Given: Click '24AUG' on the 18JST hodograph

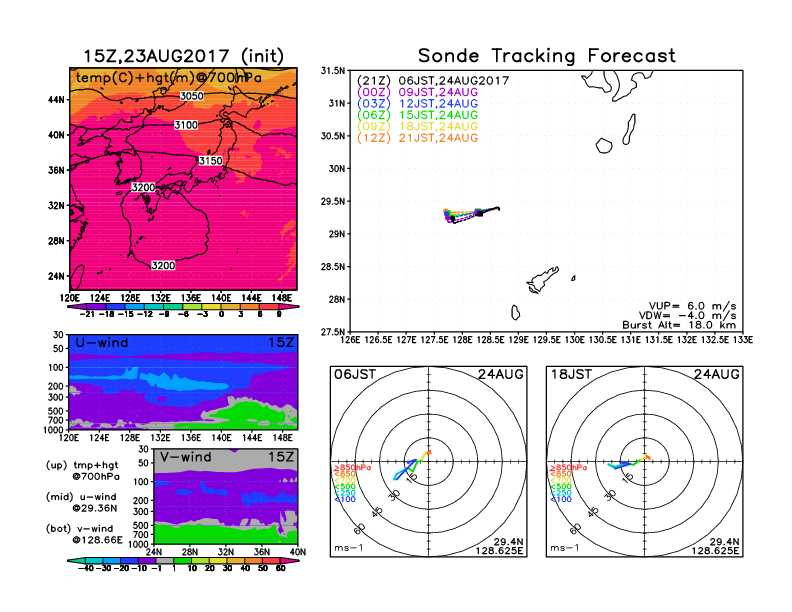Looking at the screenshot, I should tap(717, 374).
